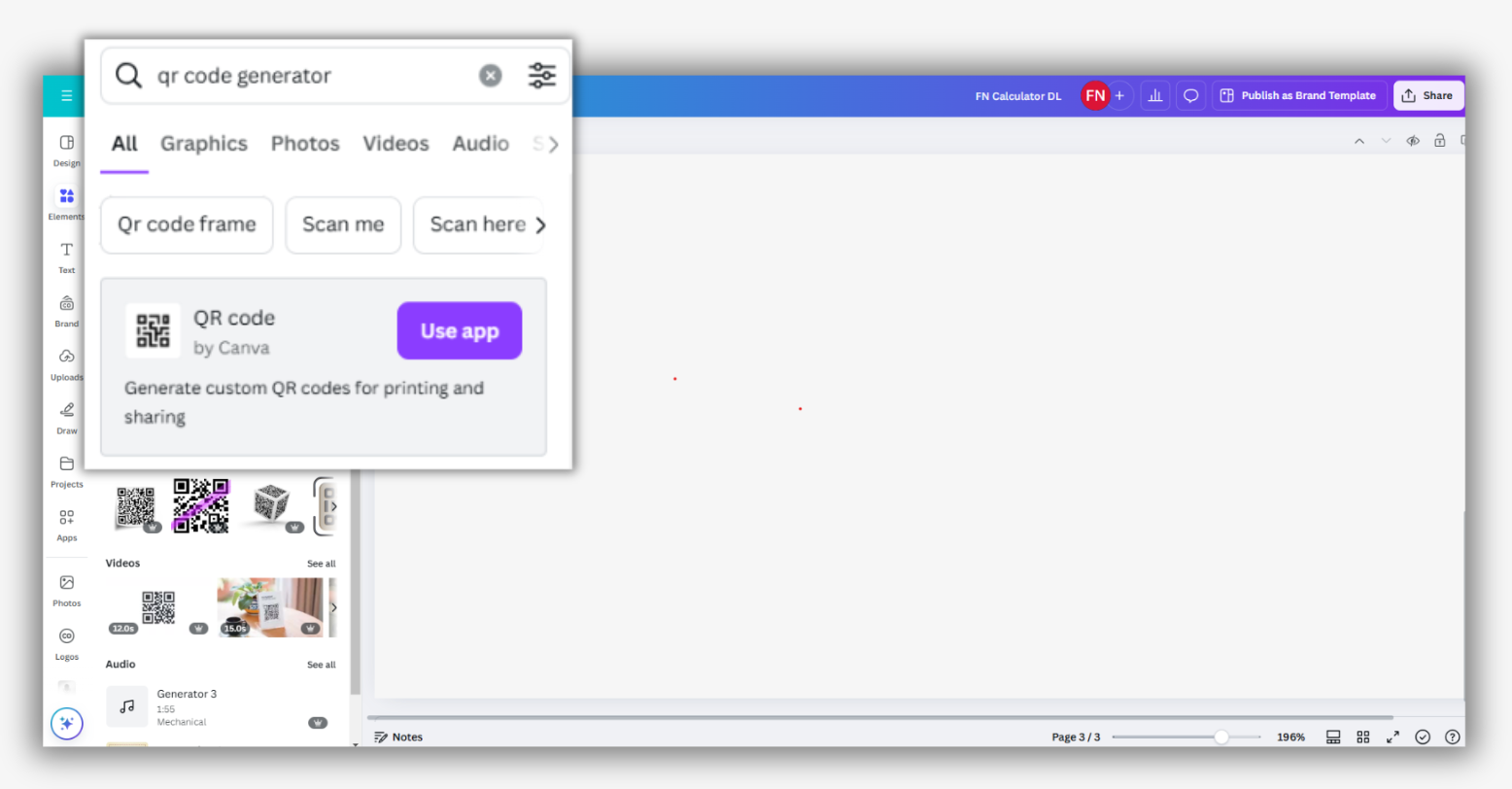Click the search box with qr code generator
This screenshot has height=789, width=1512.
335,75
